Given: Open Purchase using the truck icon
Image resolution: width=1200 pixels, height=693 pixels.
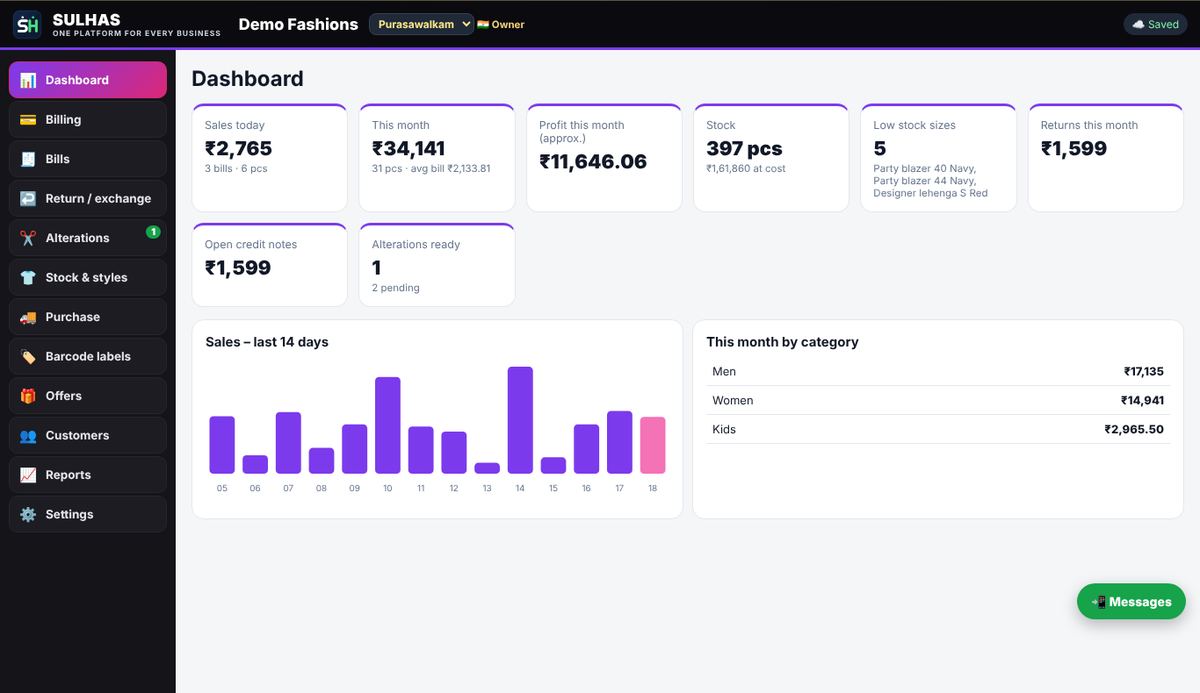Looking at the screenshot, I should tap(28, 317).
